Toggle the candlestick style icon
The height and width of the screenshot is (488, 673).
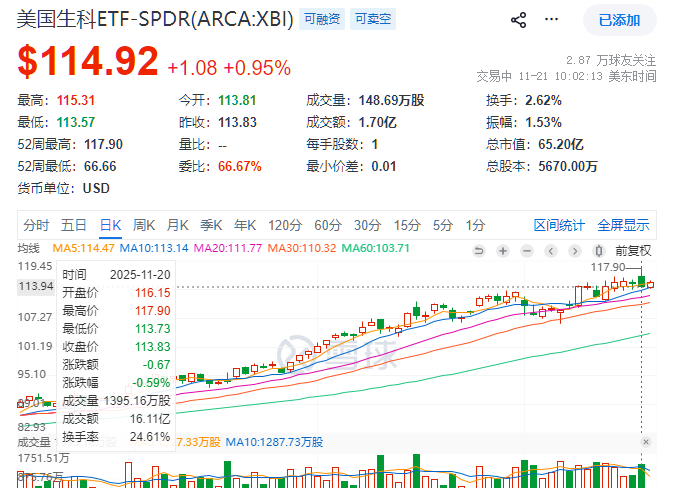[x=599, y=251]
